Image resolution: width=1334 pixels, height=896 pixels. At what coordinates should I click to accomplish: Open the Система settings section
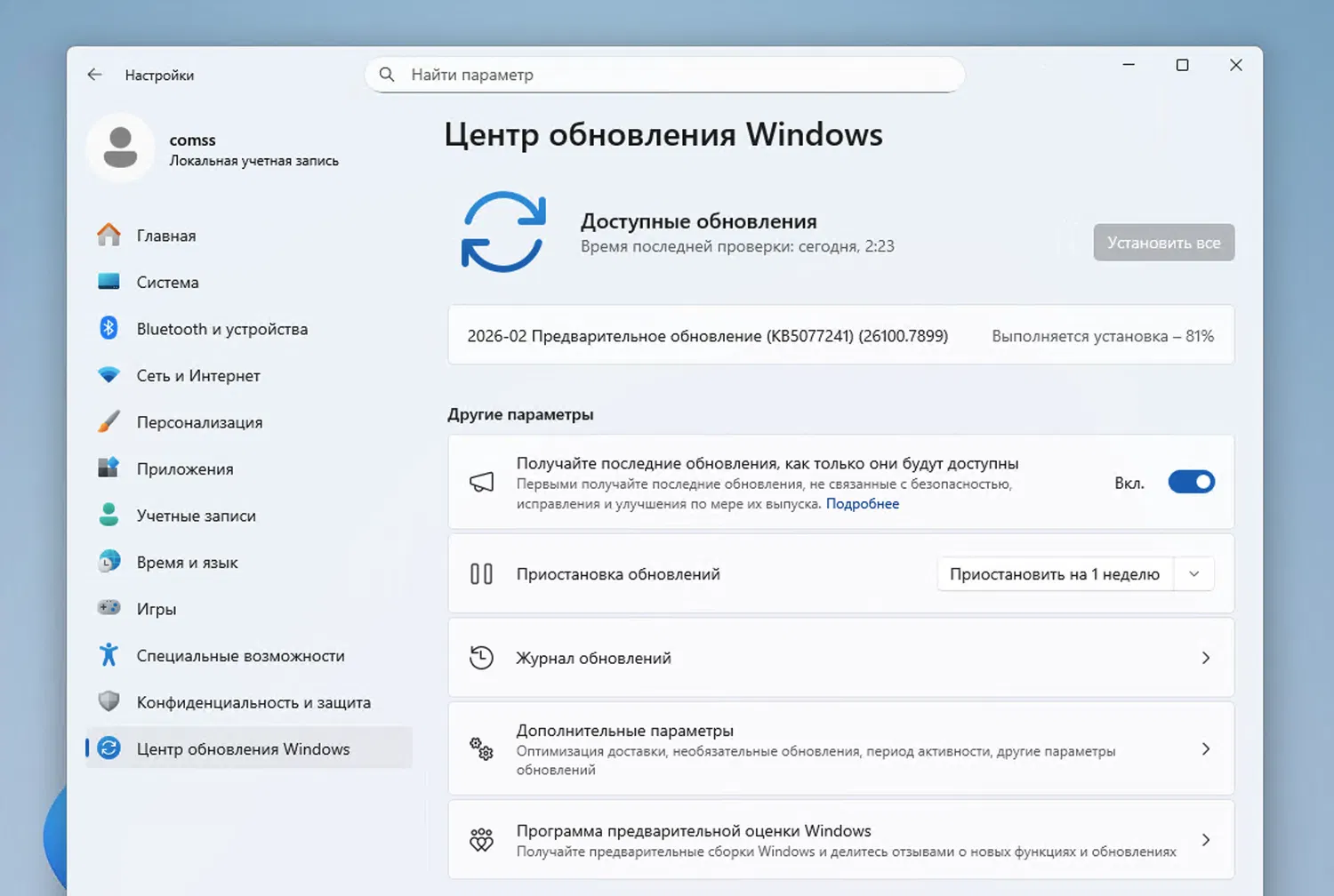tap(249, 282)
